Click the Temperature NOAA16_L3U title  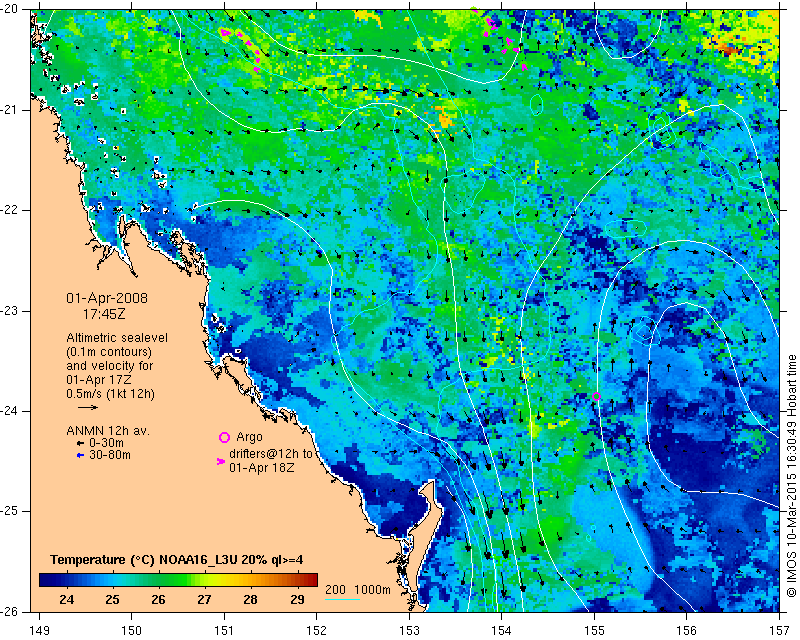pos(177,560)
